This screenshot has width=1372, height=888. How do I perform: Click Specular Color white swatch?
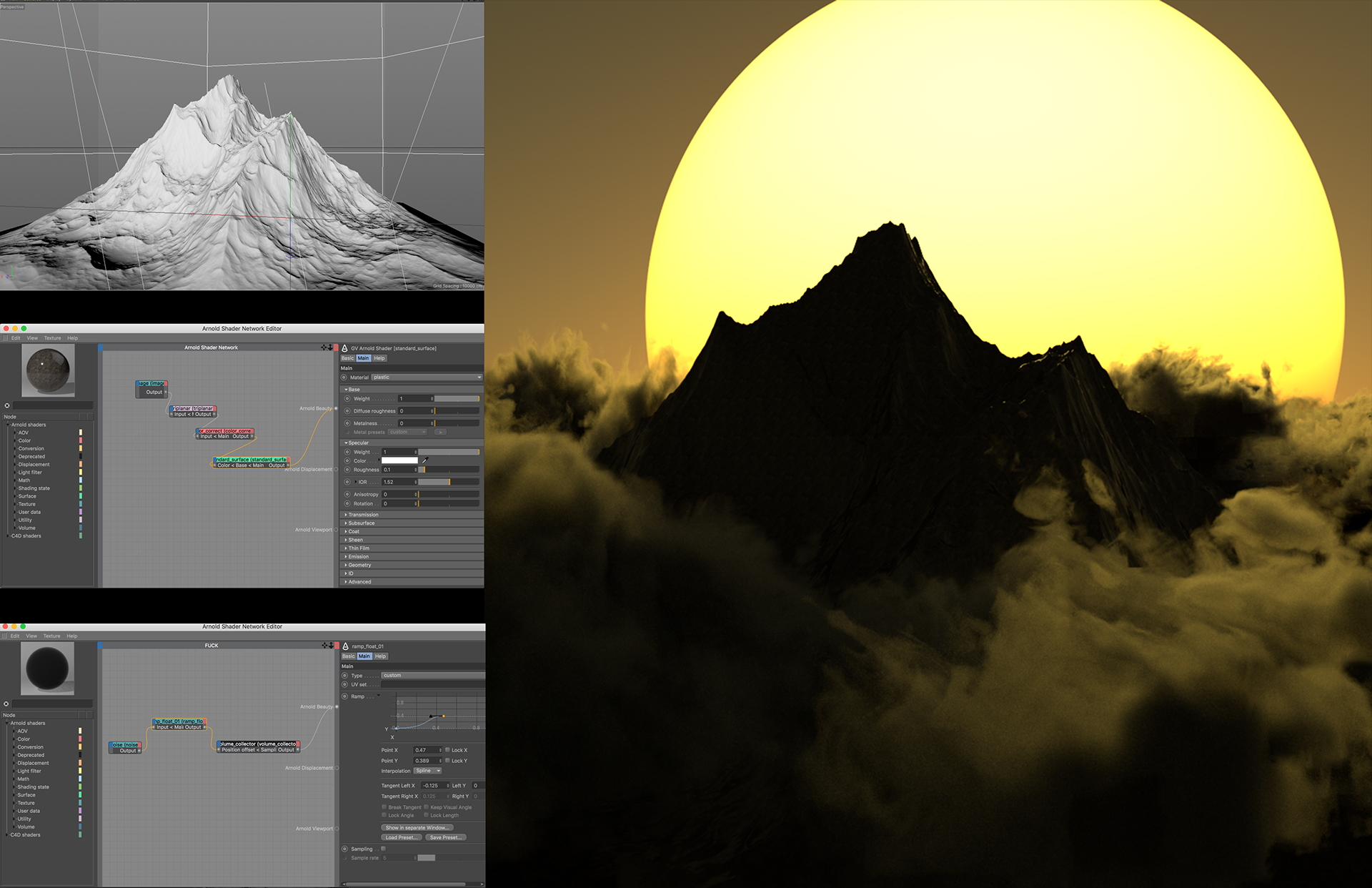click(x=399, y=460)
